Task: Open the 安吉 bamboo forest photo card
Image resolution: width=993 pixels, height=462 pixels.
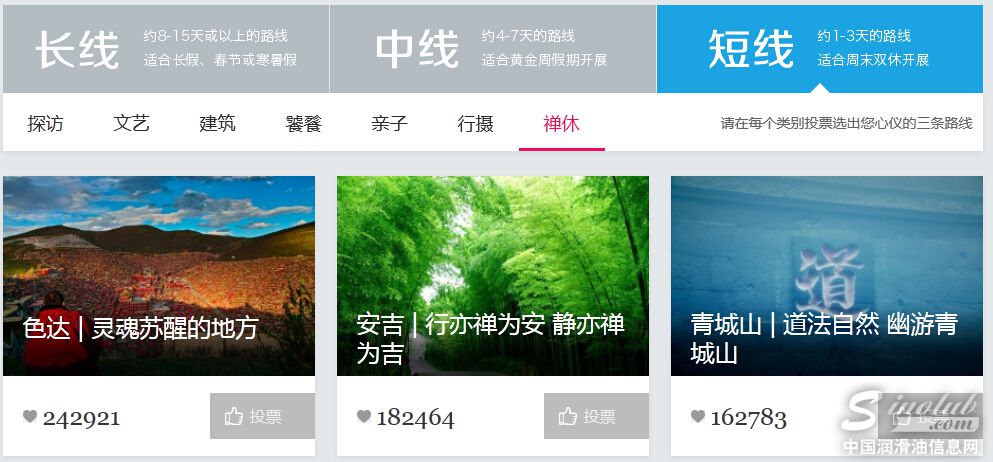Action: [493, 276]
